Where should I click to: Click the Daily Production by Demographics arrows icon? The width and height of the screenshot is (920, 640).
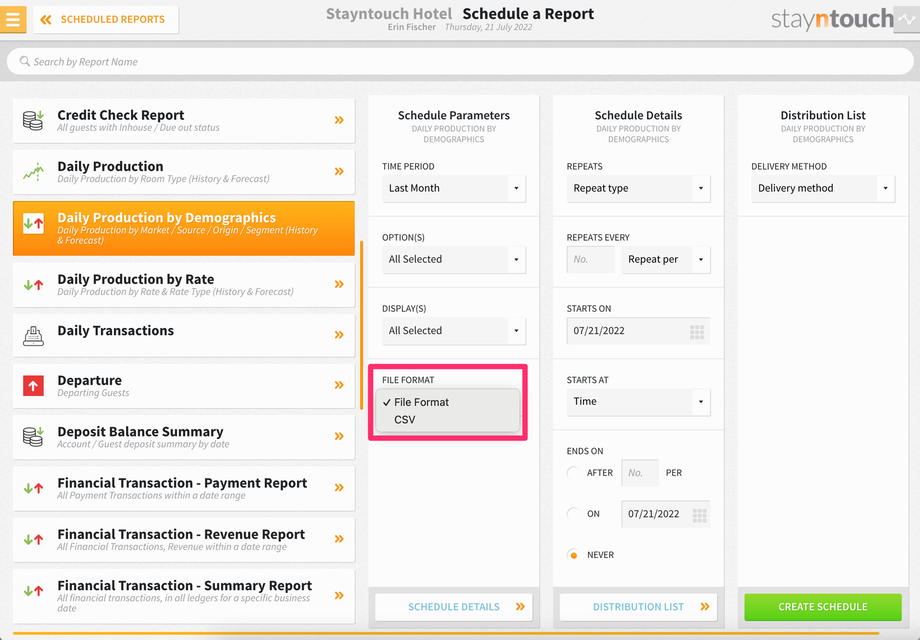(x=33, y=224)
